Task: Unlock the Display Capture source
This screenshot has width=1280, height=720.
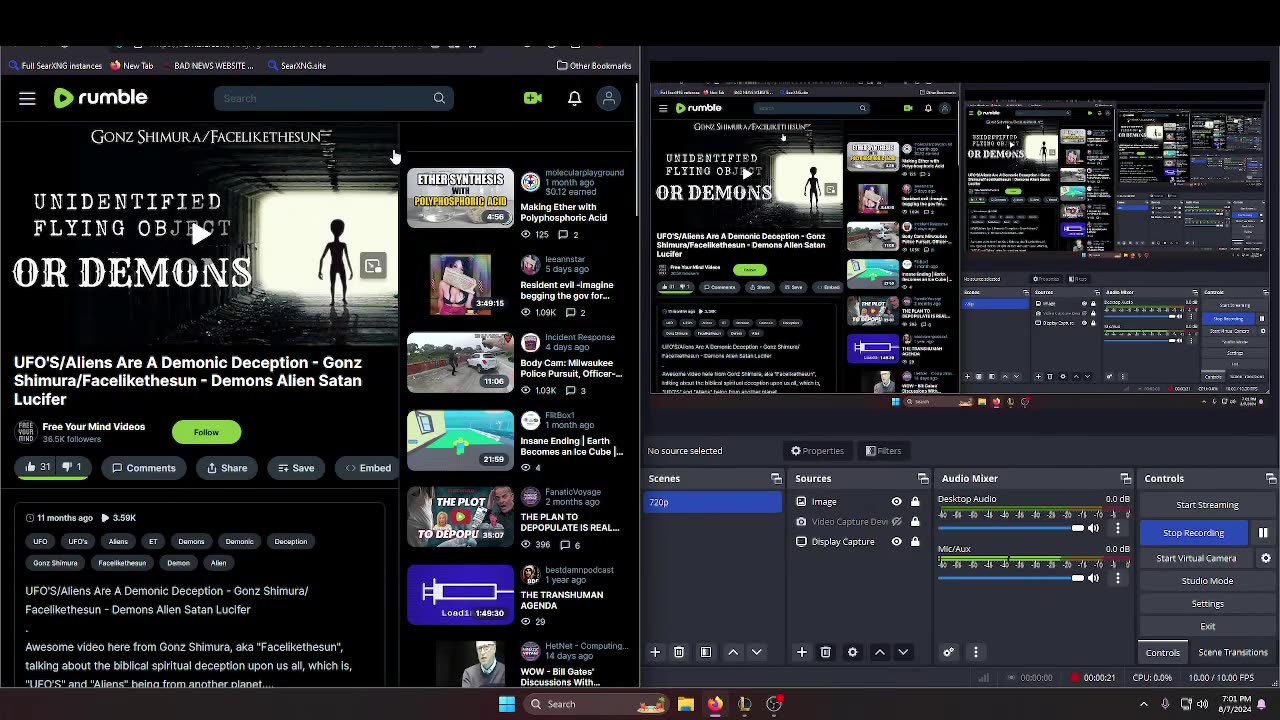Action: (915, 542)
